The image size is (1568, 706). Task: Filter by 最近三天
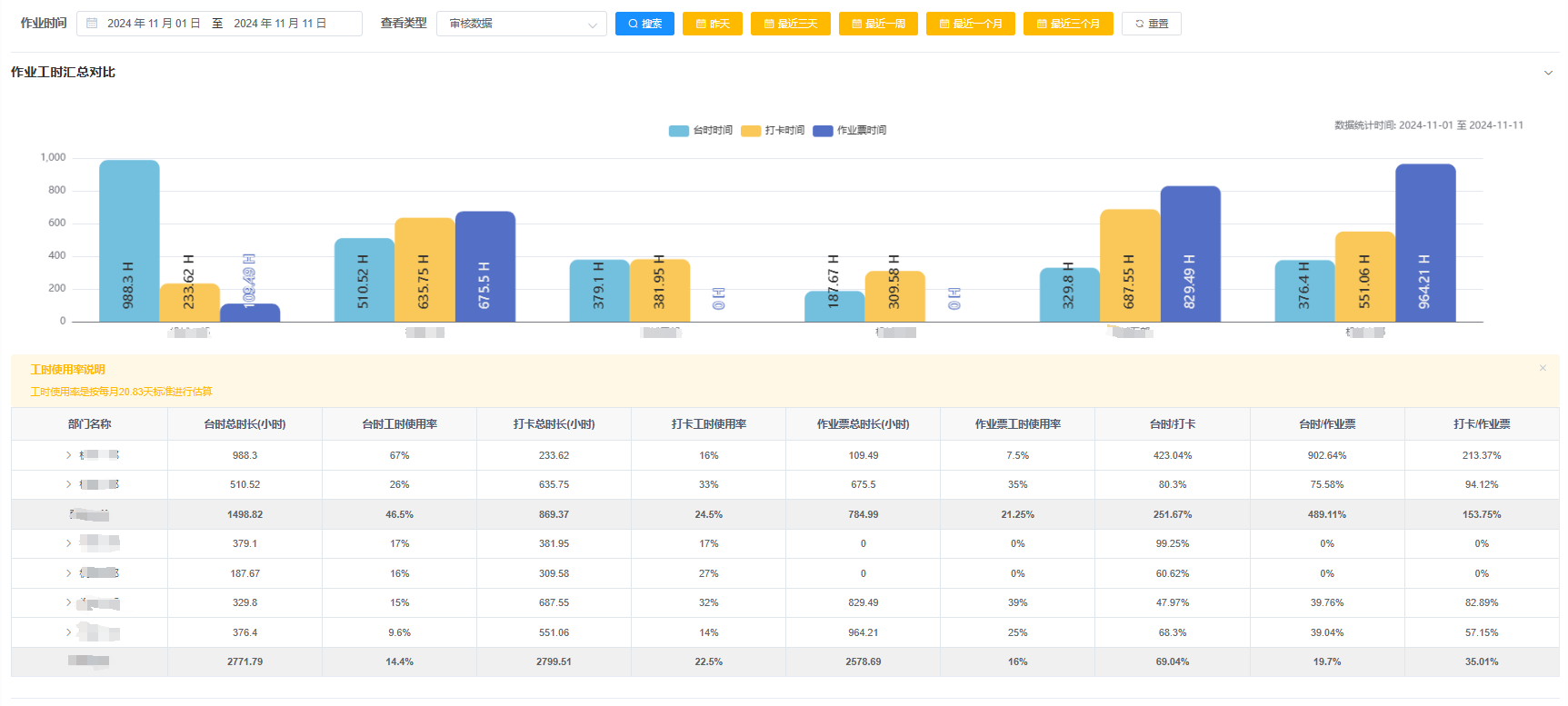click(x=791, y=24)
